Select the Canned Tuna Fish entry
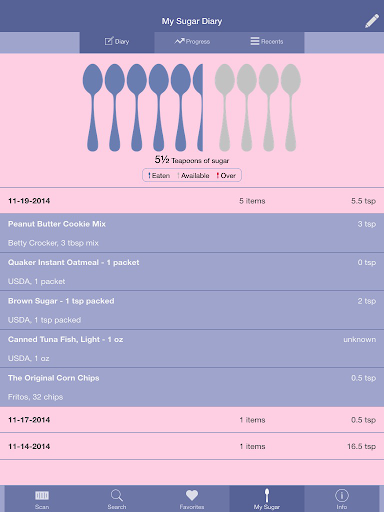The height and width of the screenshot is (512, 384). tap(192, 349)
